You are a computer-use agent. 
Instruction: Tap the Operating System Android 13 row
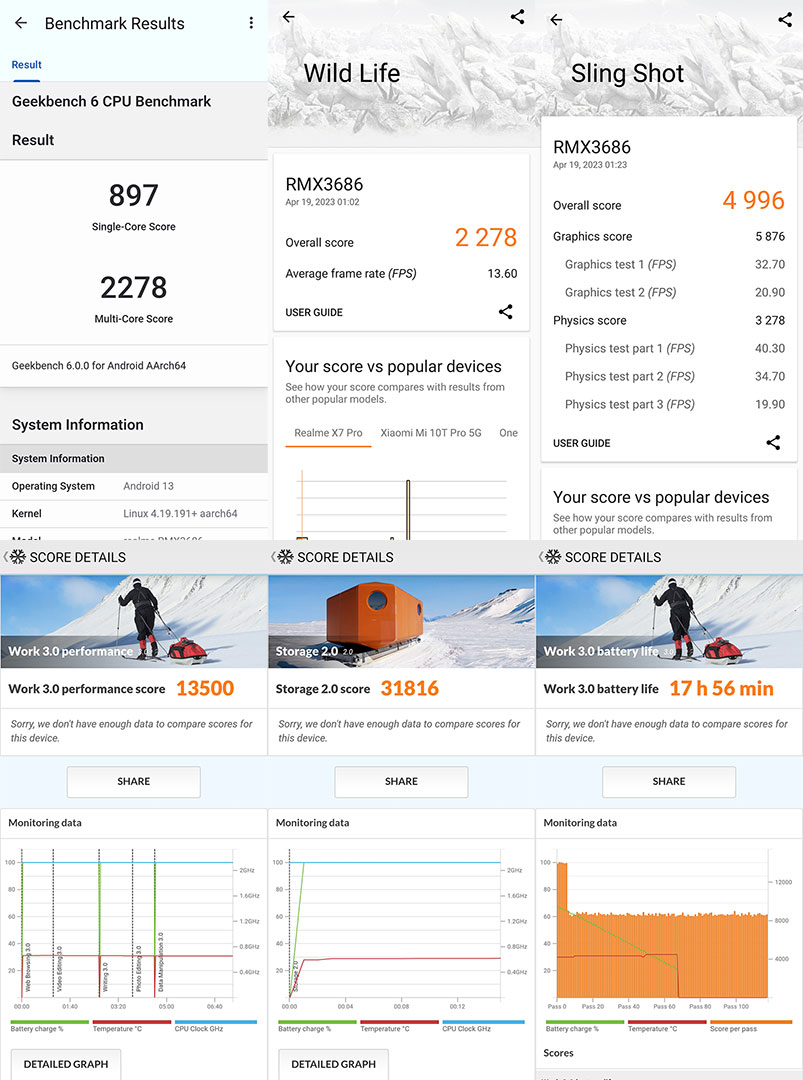tap(134, 486)
